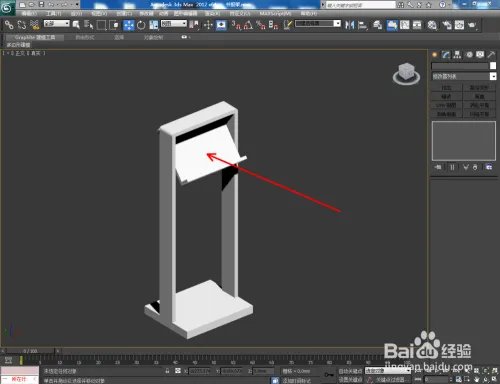The image size is (500, 384).
Task: Click the Use Pivot Point Center icon
Action: click(x=194, y=25)
